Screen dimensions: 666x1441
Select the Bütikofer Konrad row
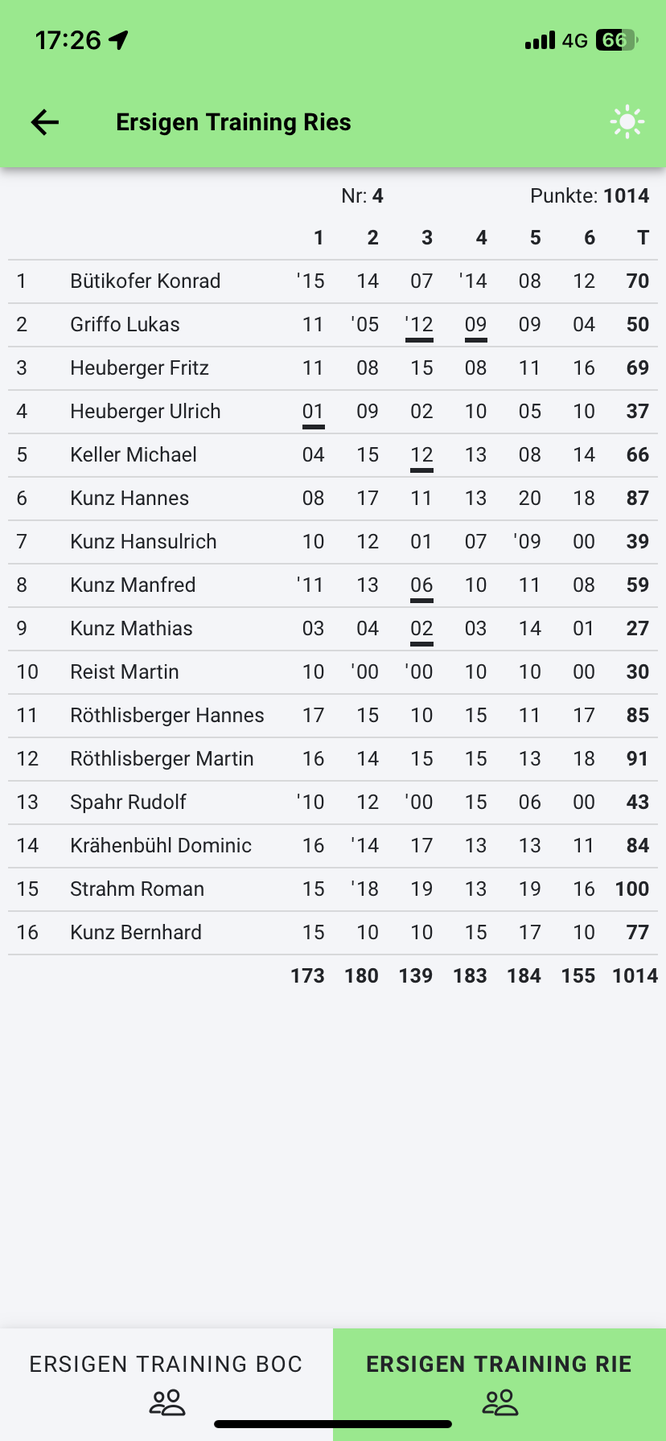(x=333, y=281)
